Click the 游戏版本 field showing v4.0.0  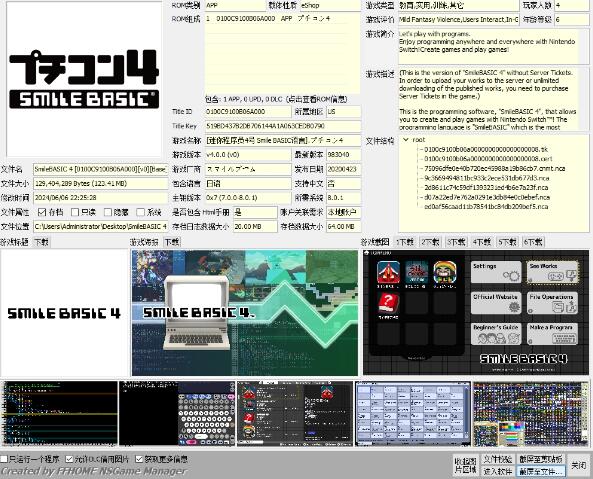[248, 155]
